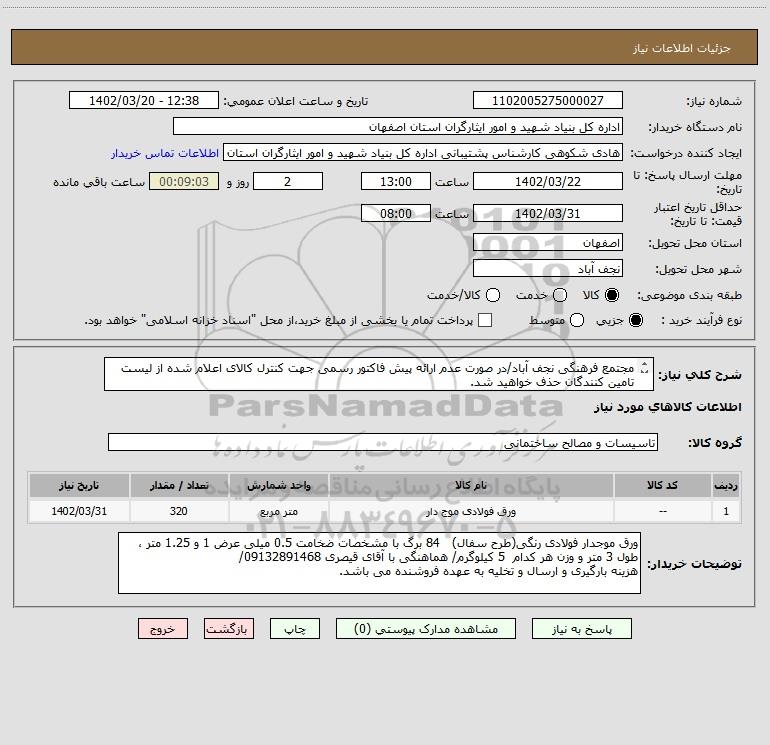Click the 'پاسخ به نیاز' button

581,629
